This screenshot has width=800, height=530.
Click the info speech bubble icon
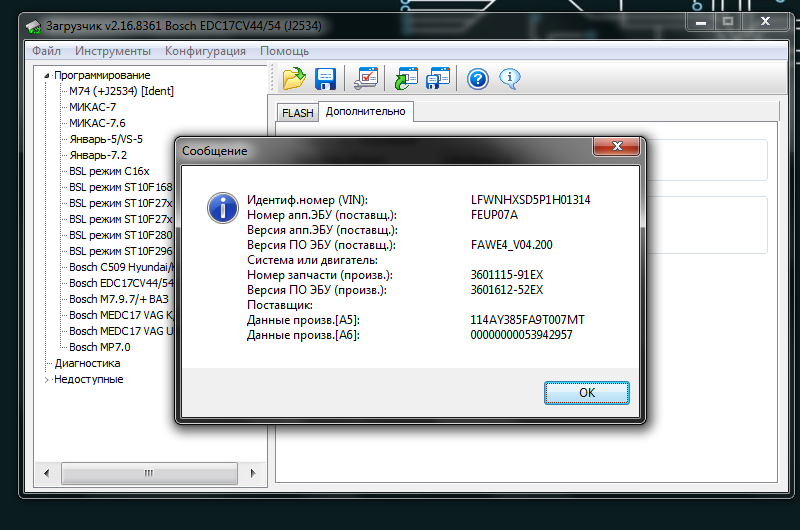pos(510,78)
